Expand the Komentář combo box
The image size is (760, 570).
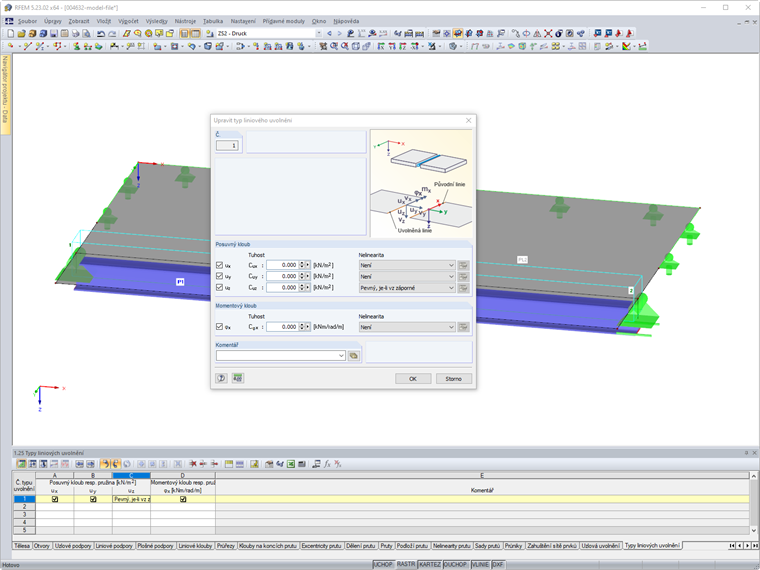341,356
